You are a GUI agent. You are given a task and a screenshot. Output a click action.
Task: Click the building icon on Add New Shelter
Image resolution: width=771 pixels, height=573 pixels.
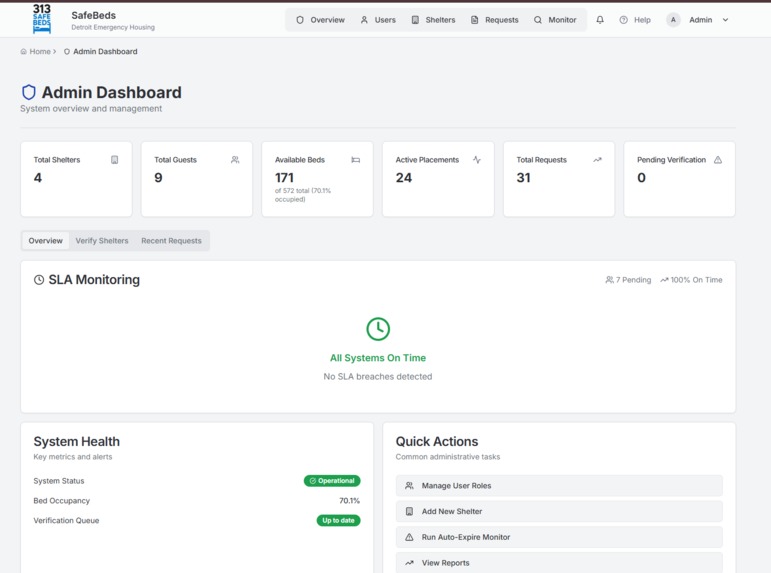(409, 512)
